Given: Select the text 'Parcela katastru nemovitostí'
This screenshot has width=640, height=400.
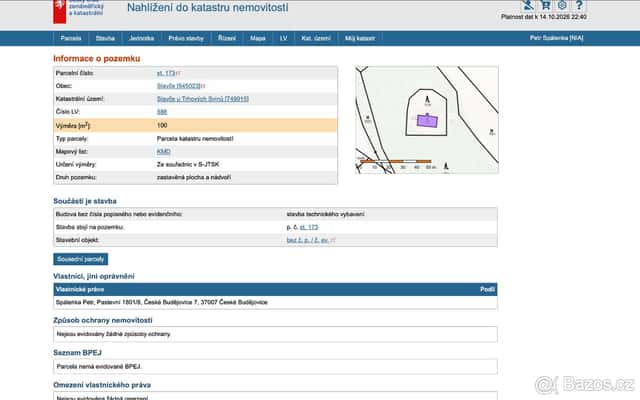Looking at the screenshot, I should pyautogui.click(x=195, y=139).
